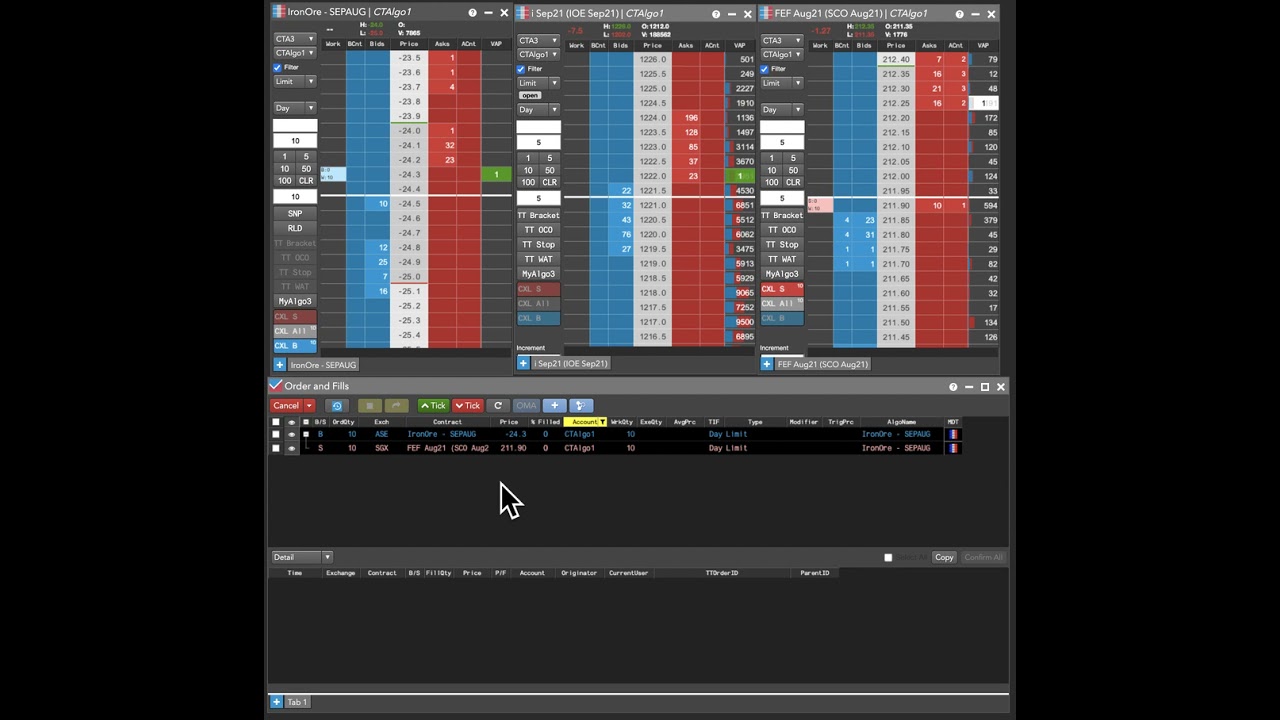The height and width of the screenshot is (720, 1280).
Task: Minimize Order and Fills widget
Action: point(969,387)
